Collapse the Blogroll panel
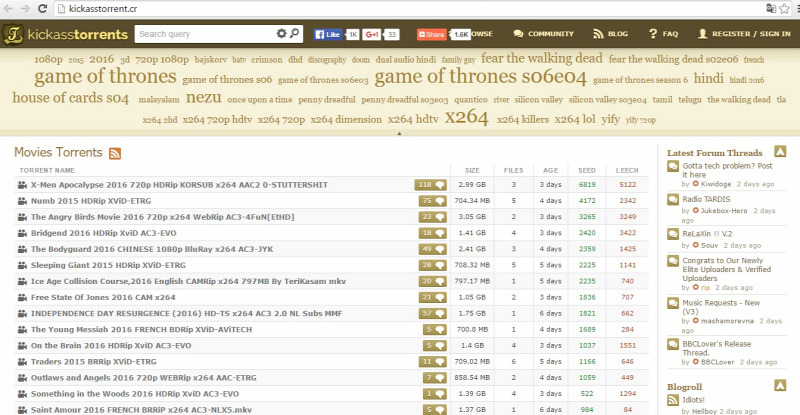Viewport: 800px width, 415px height. [x=780, y=385]
